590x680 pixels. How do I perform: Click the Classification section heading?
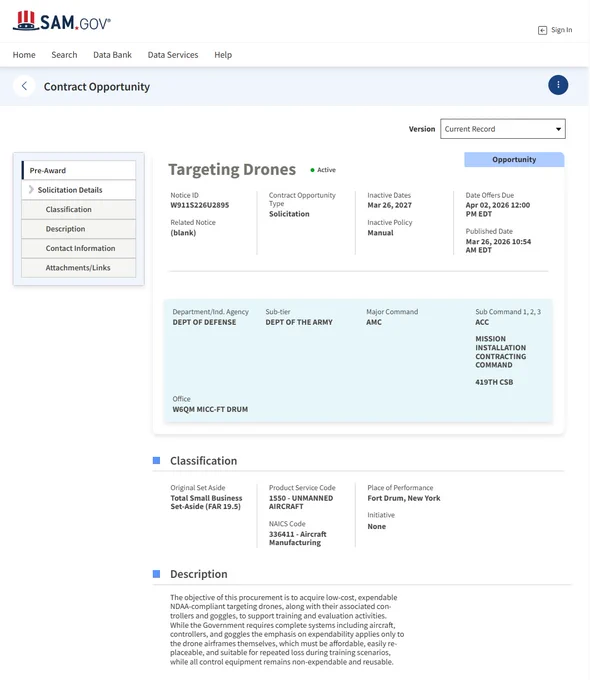tap(203, 461)
